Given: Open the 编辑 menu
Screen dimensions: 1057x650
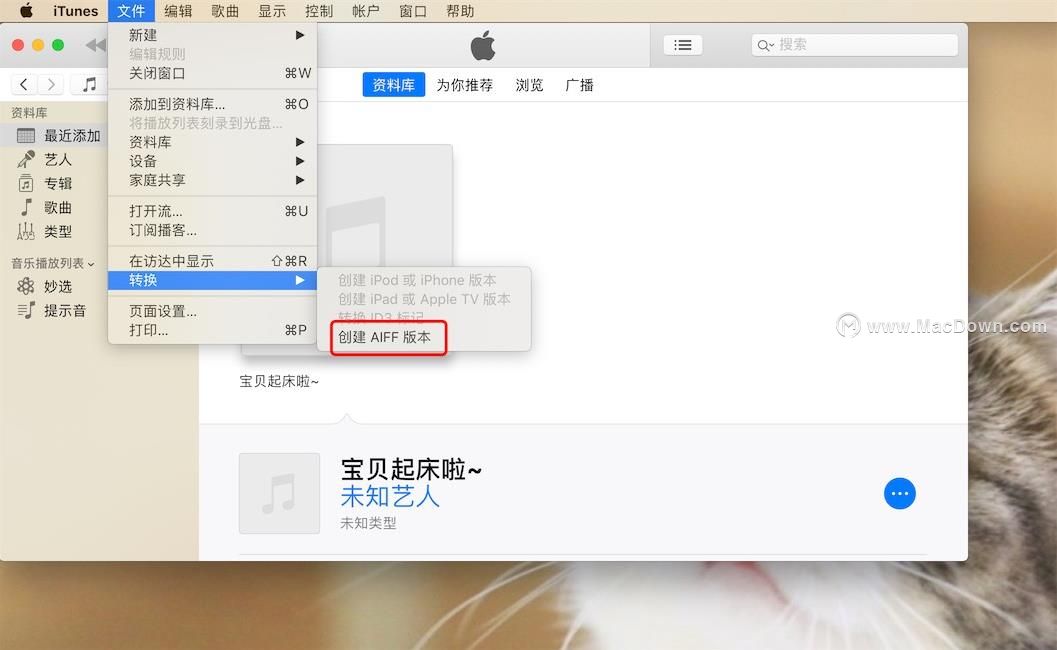Looking at the screenshot, I should [x=178, y=11].
